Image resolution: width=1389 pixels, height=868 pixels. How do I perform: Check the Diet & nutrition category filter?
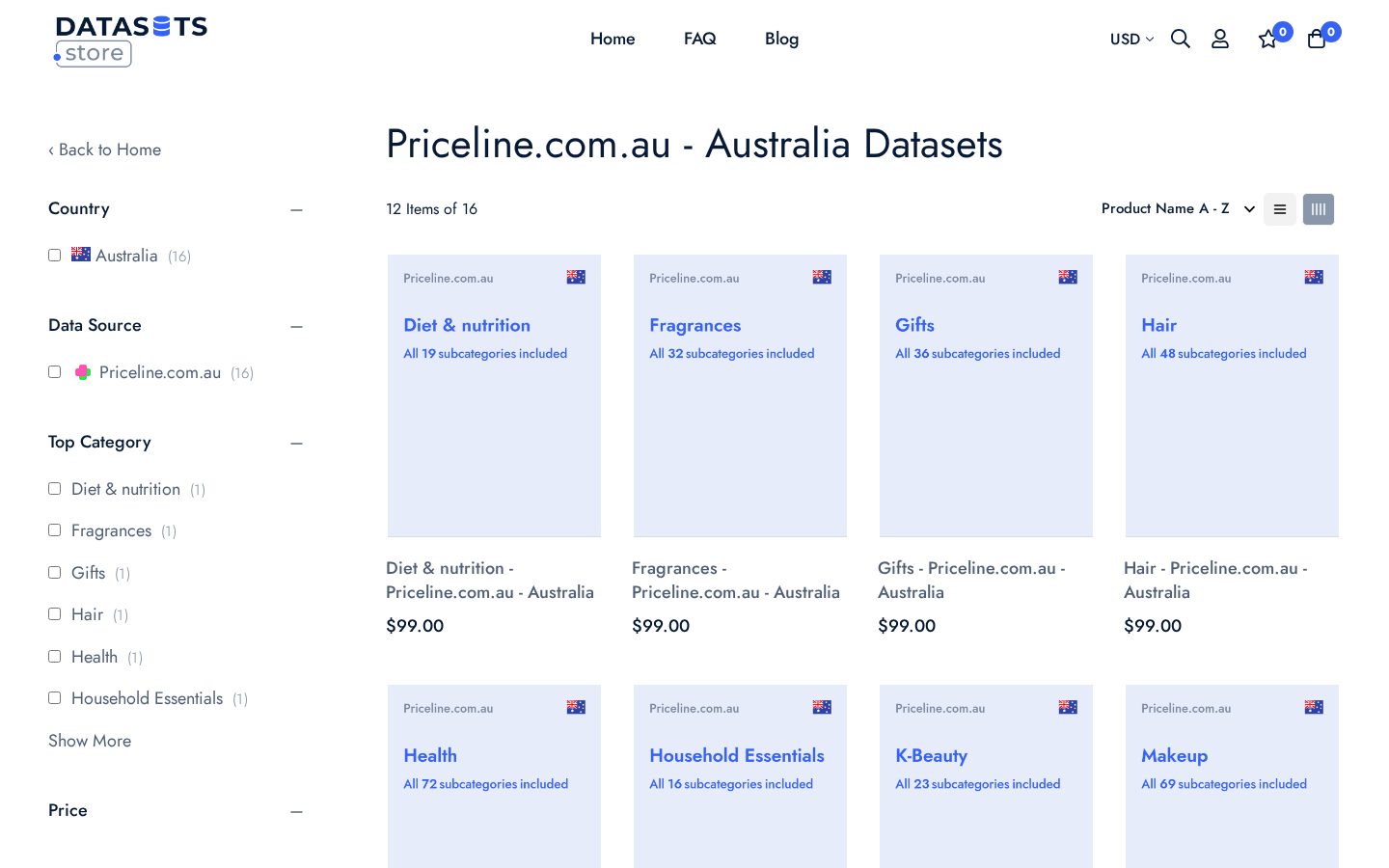point(55,489)
